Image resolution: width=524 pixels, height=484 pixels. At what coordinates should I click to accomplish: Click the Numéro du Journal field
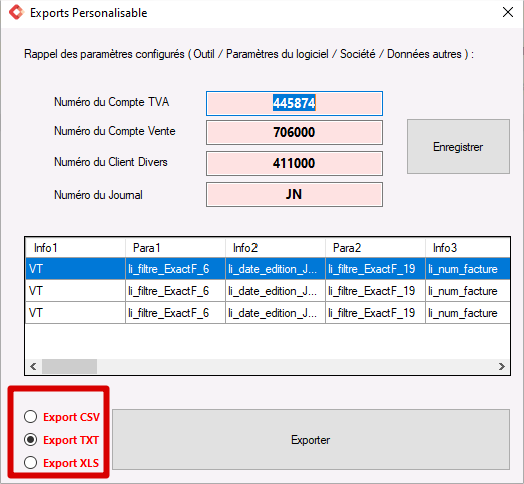click(294, 194)
